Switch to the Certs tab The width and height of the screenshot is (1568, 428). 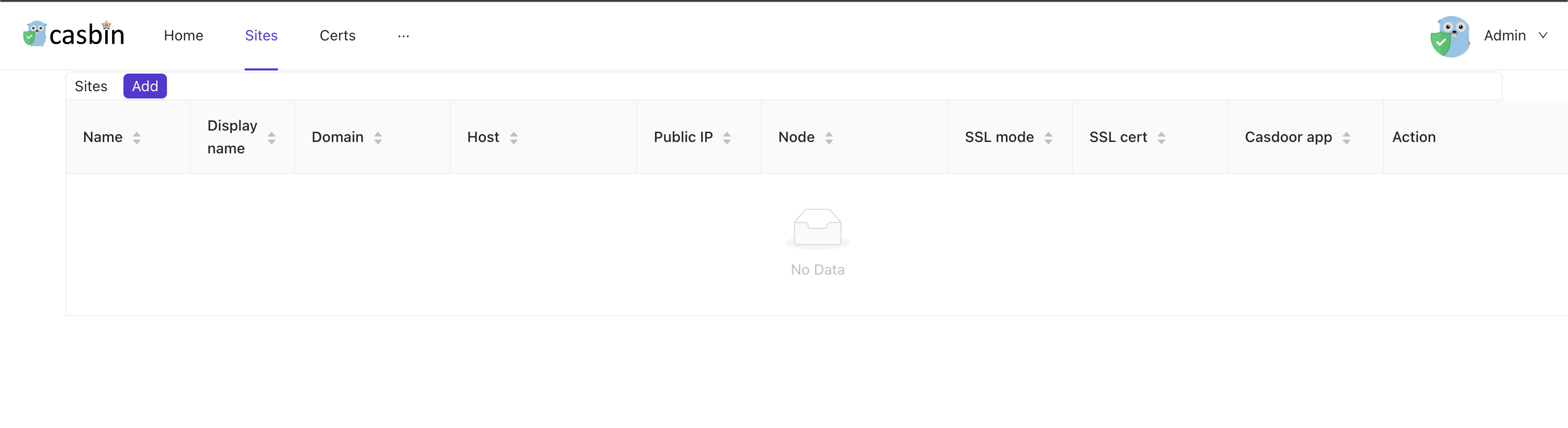coord(337,35)
